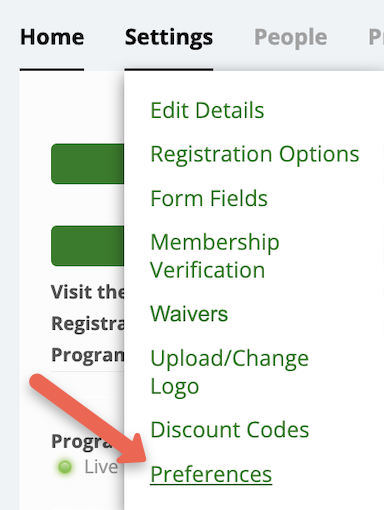Choose Registration Options menu entry

point(255,154)
